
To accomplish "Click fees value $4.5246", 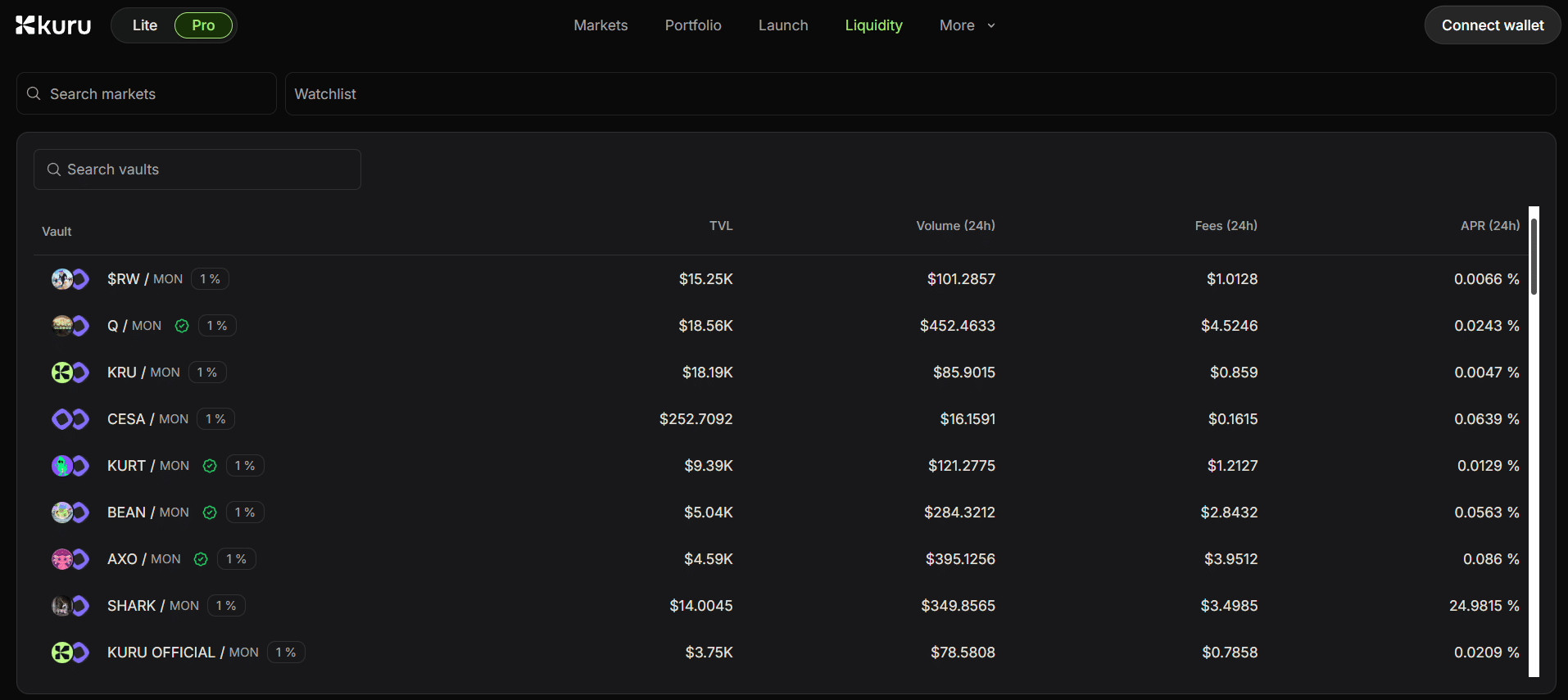I will (x=1229, y=326).
